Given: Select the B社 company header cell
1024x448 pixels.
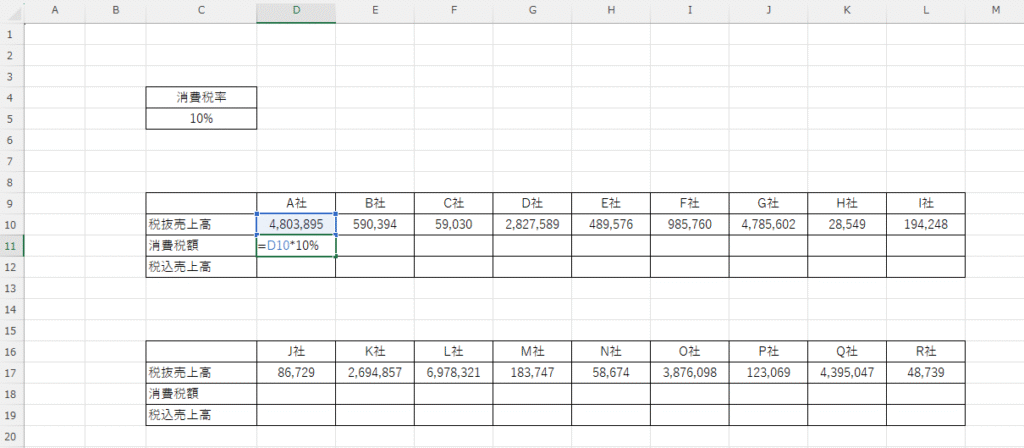Looking at the screenshot, I should (375, 203).
